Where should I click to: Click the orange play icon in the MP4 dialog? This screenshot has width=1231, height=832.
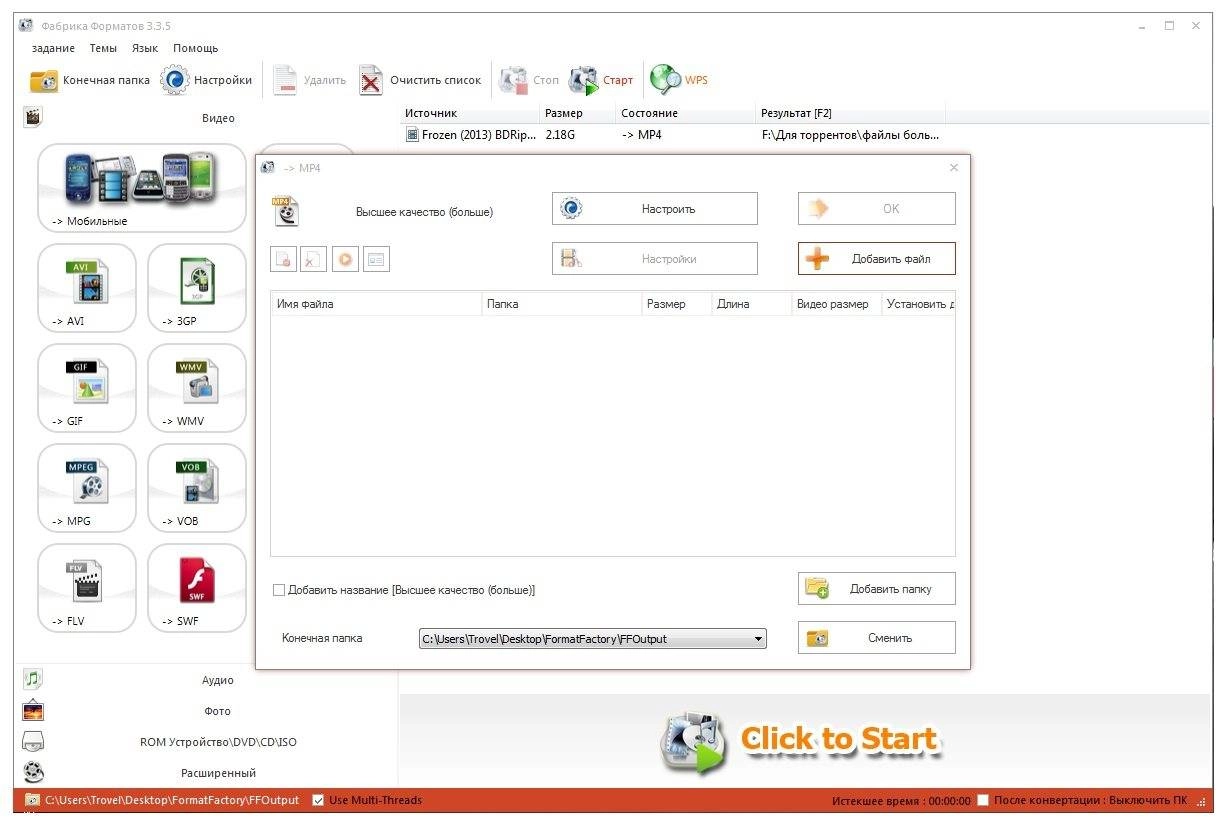(x=345, y=259)
